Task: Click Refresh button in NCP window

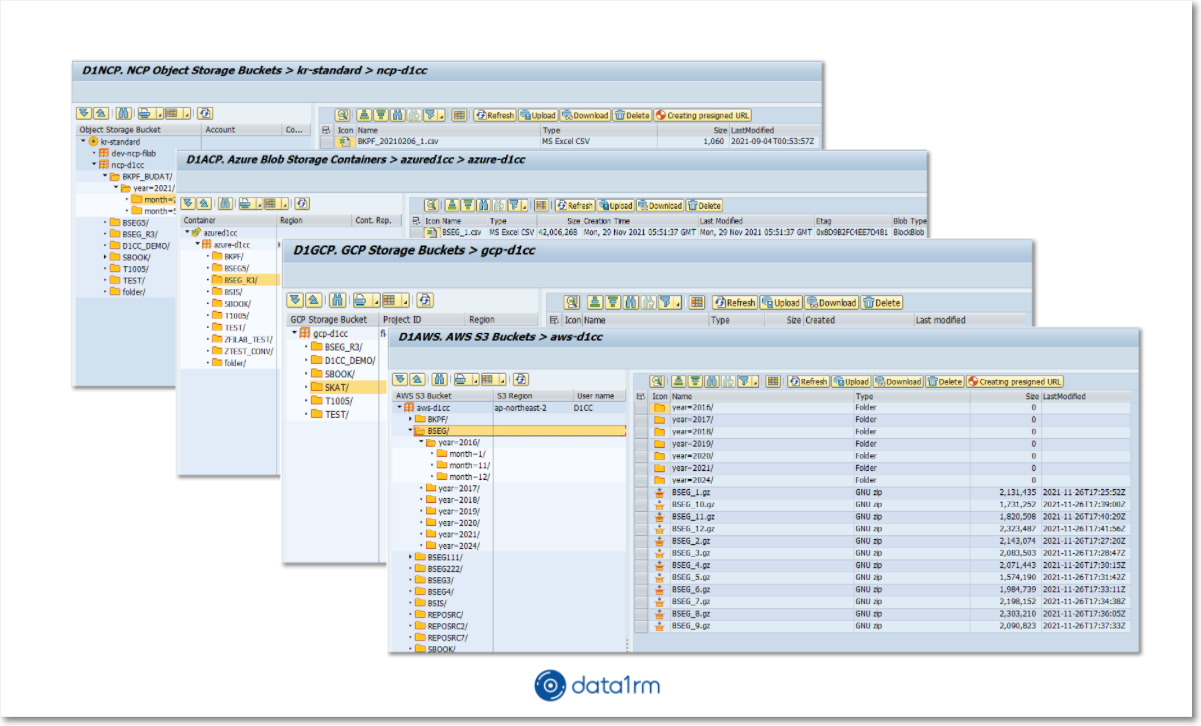Action: [x=494, y=115]
